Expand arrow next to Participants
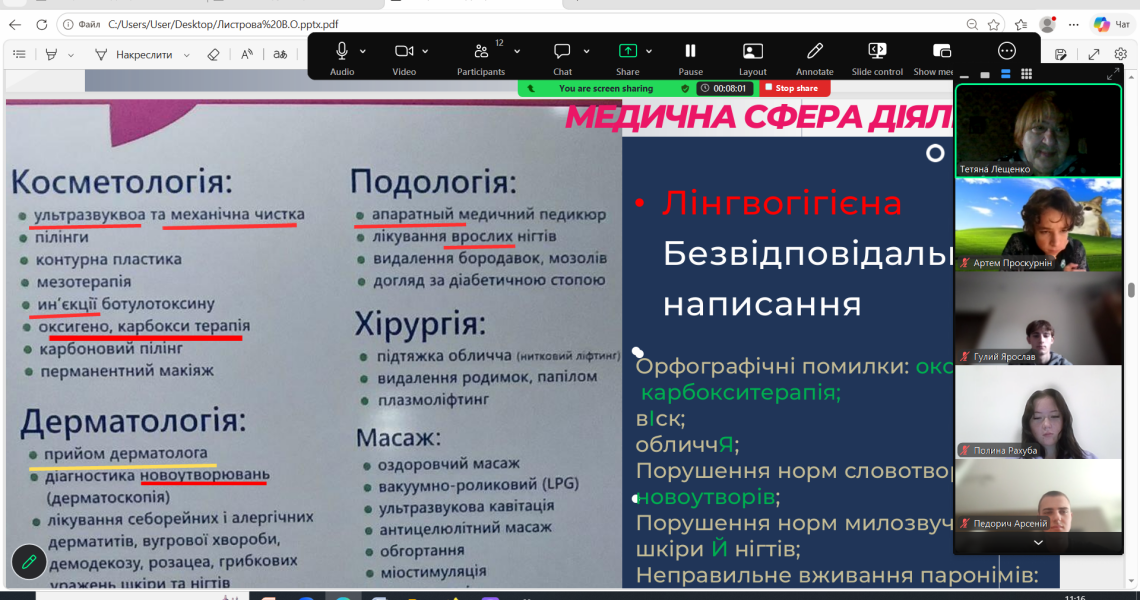Screen dimensions: 1140x600 (517, 52)
